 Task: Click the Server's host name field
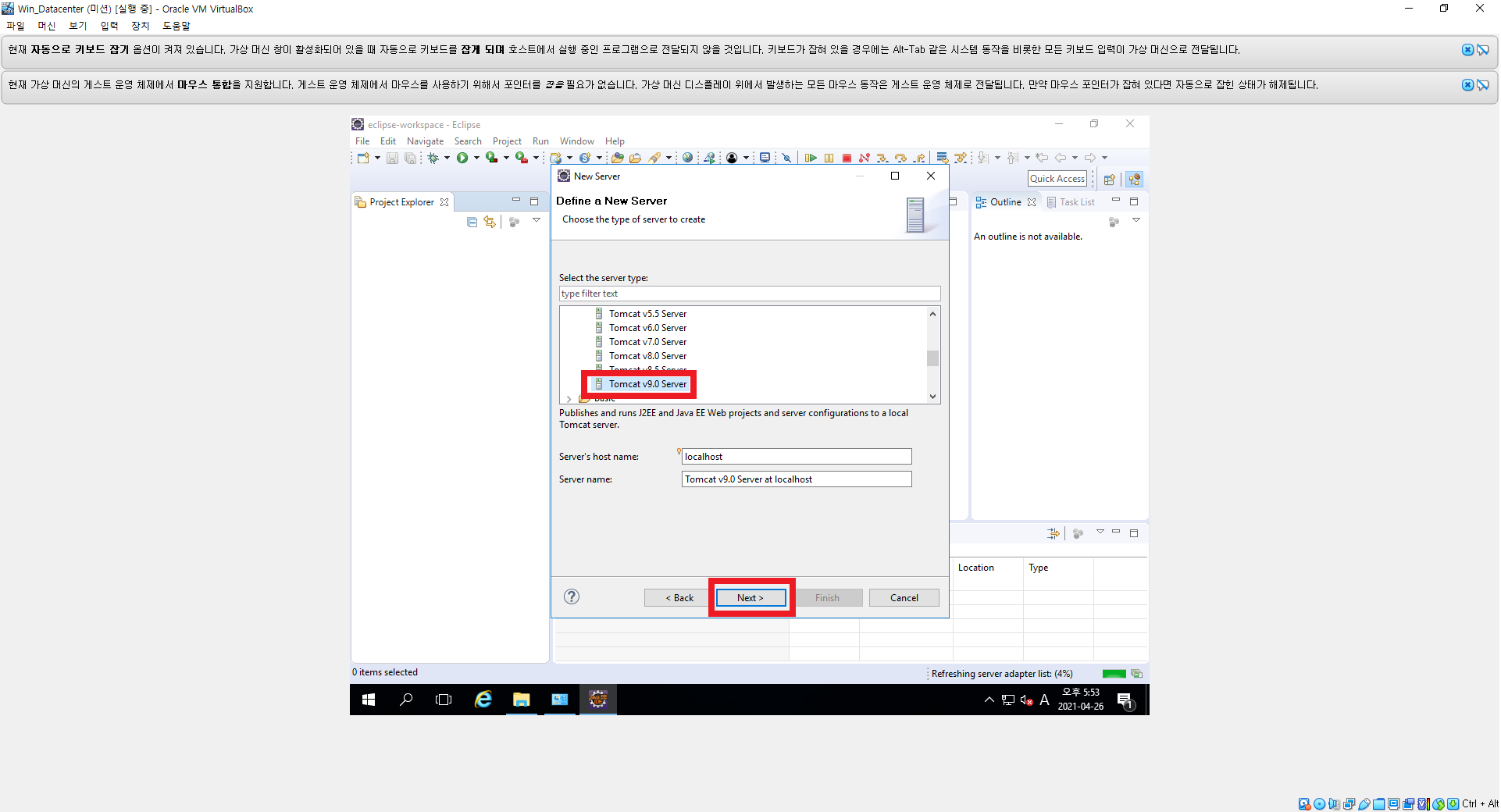tap(797, 457)
